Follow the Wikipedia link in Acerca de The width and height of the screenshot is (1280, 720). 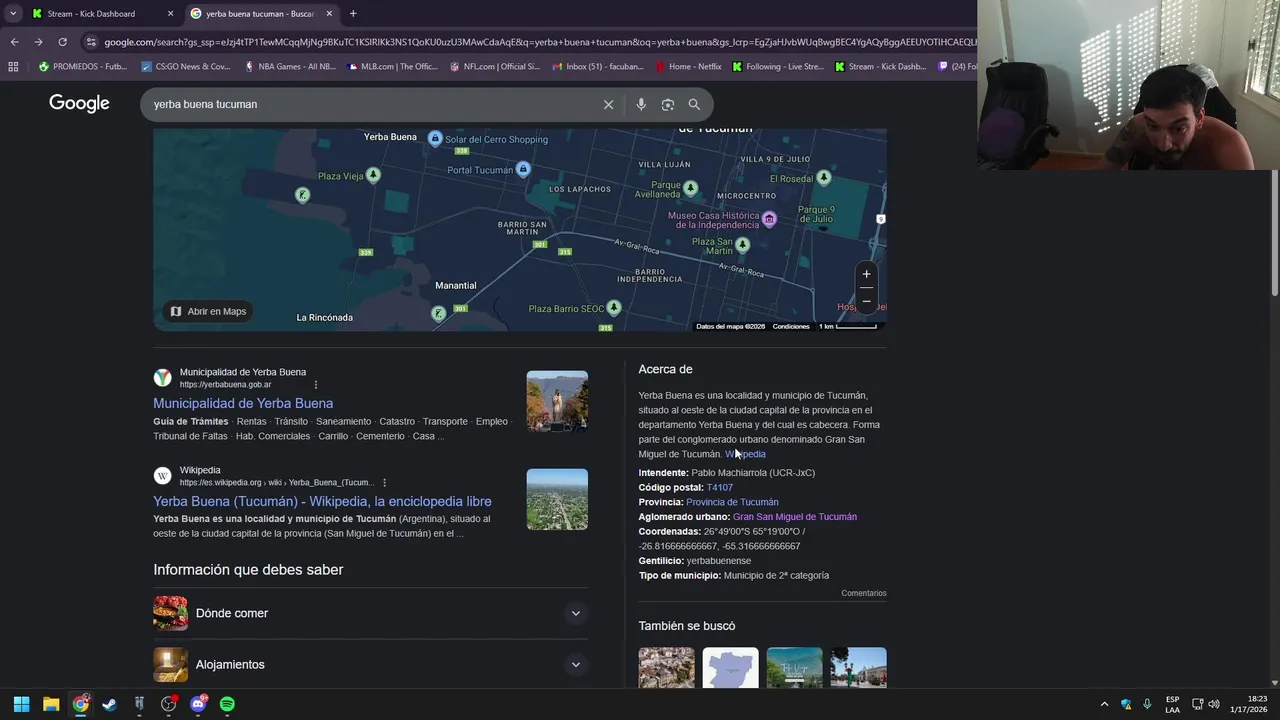tap(745, 454)
